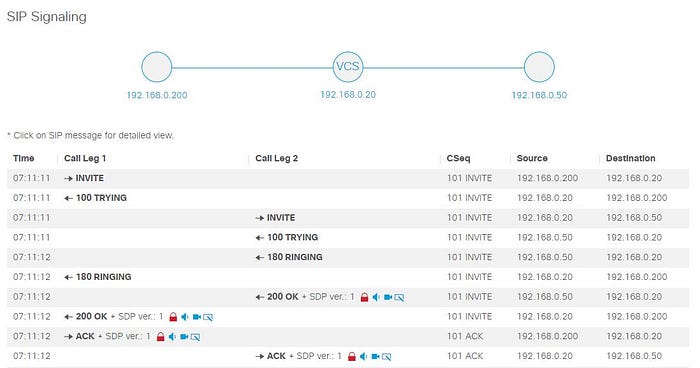The image size is (700, 368).
Task: Click the Call Leg 1 column header
Action: [85, 159]
